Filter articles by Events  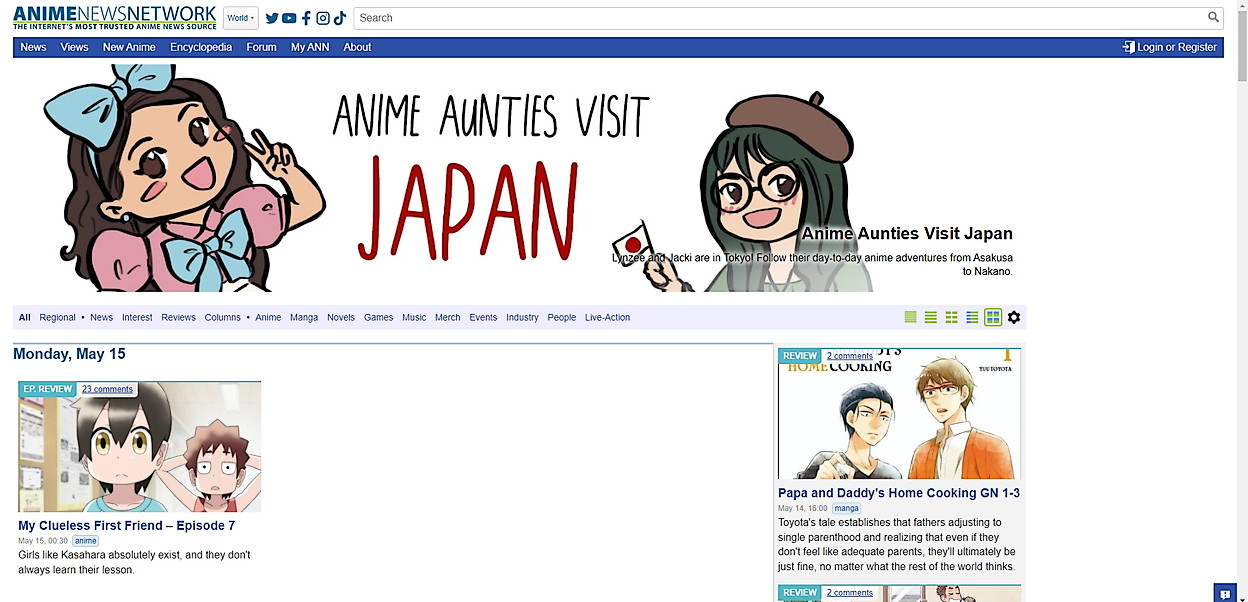coord(483,317)
